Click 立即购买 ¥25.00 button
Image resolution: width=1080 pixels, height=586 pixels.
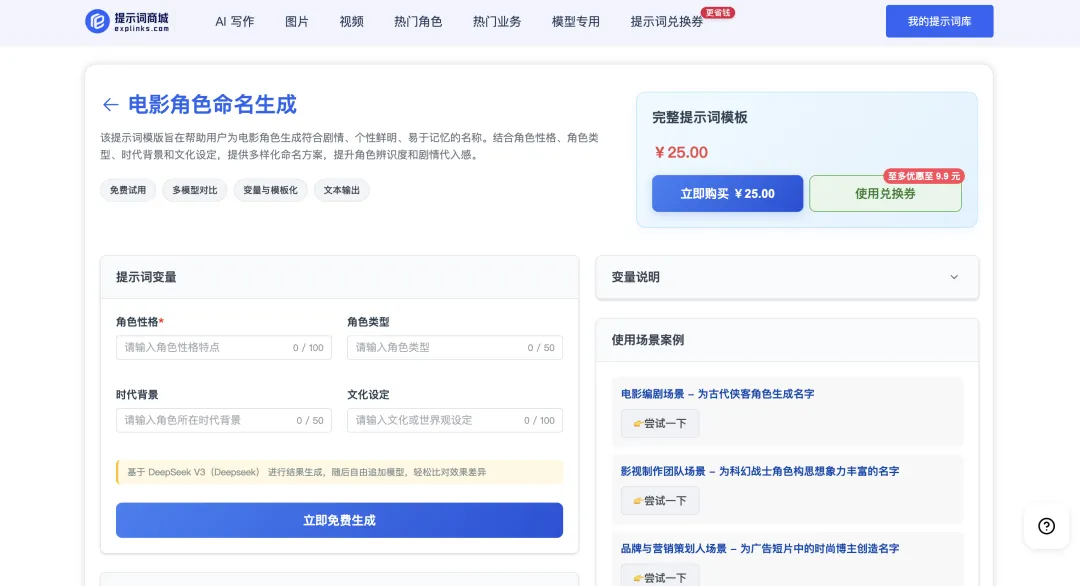pos(727,193)
